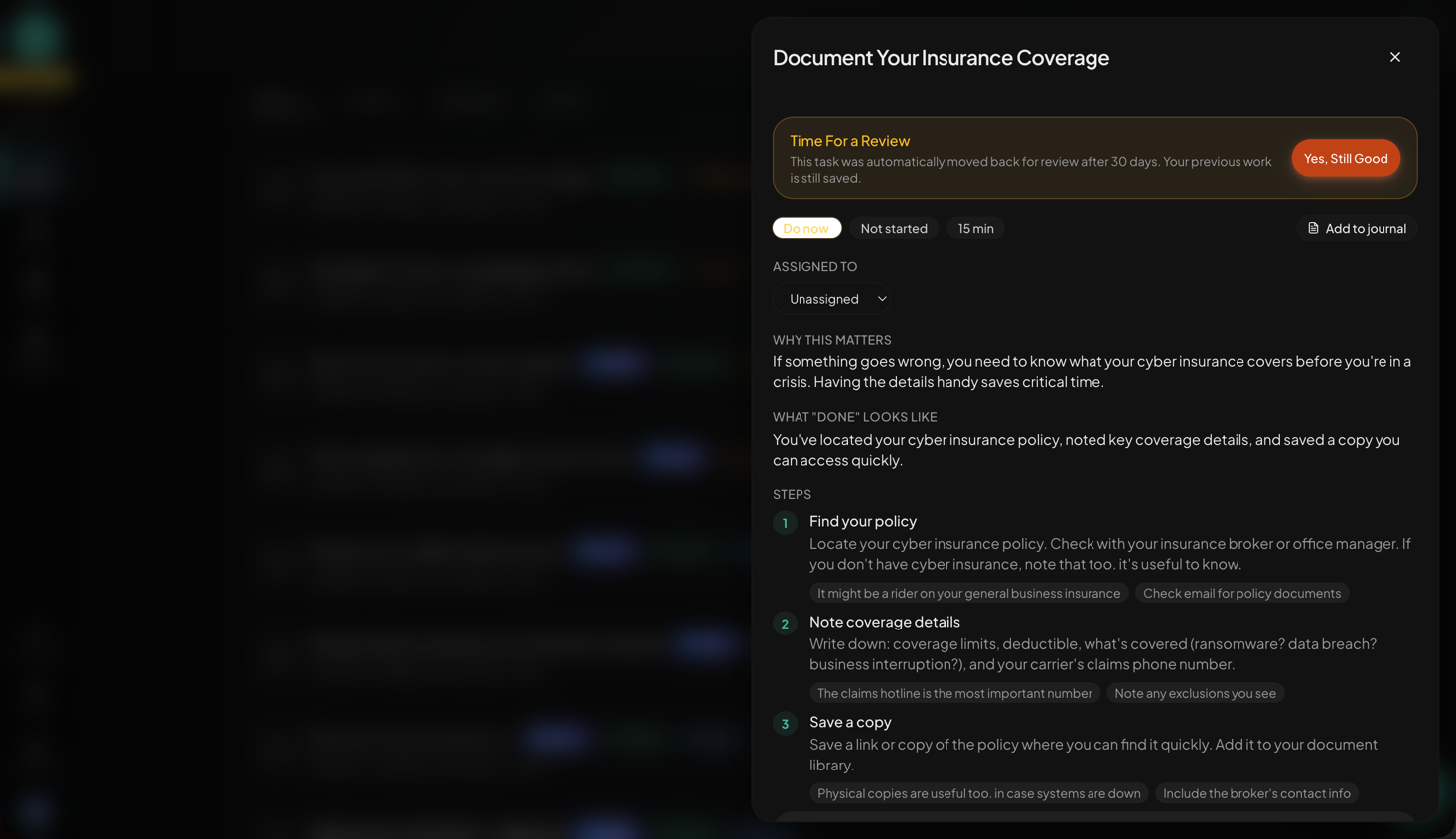The height and width of the screenshot is (839, 1456).
Task: Click the Yes, Still Good button
Action: click(x=1345, y=158)
